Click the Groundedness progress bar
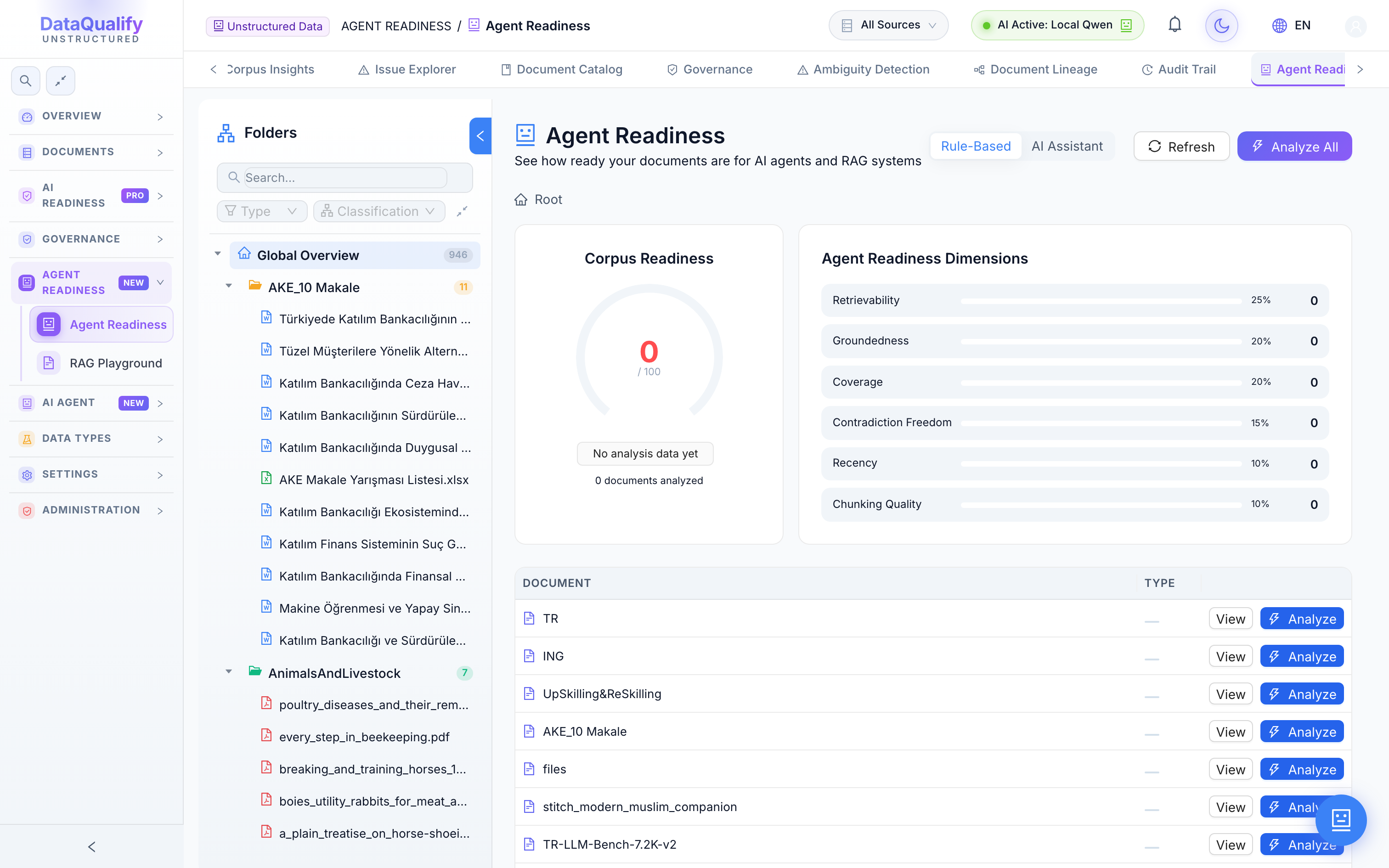Viewport: 1389px width, 868px height. [x=1101, y=342]
